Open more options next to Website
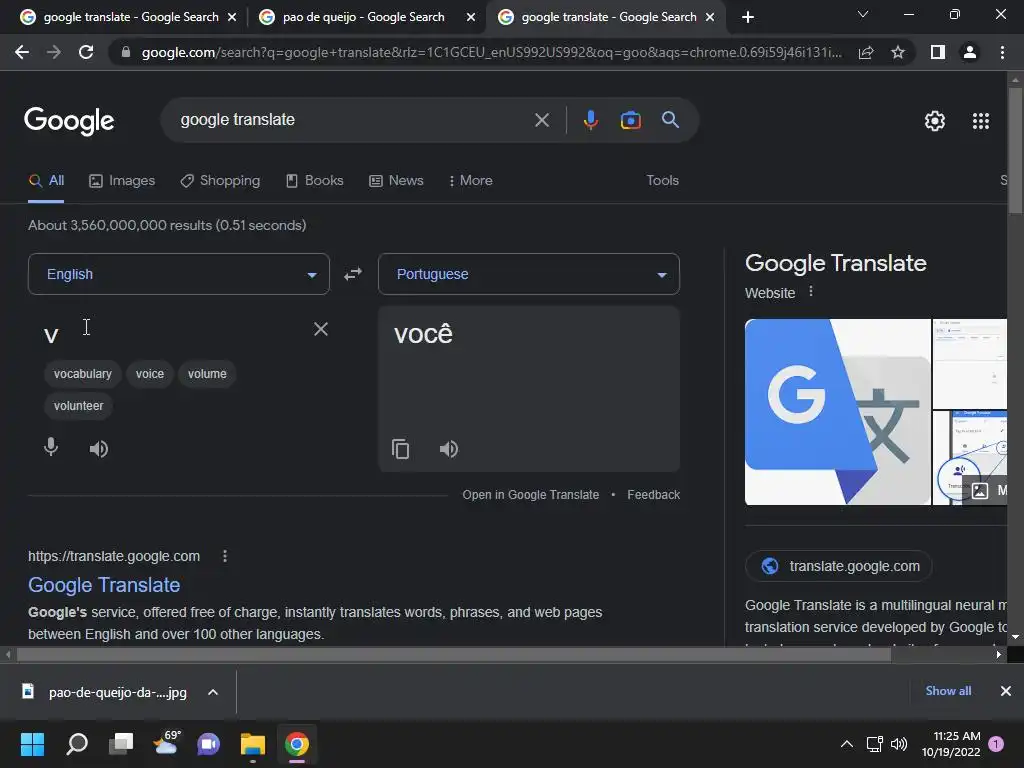The width and height of the screenshot is (1024, 768). (x=811, y=291)
